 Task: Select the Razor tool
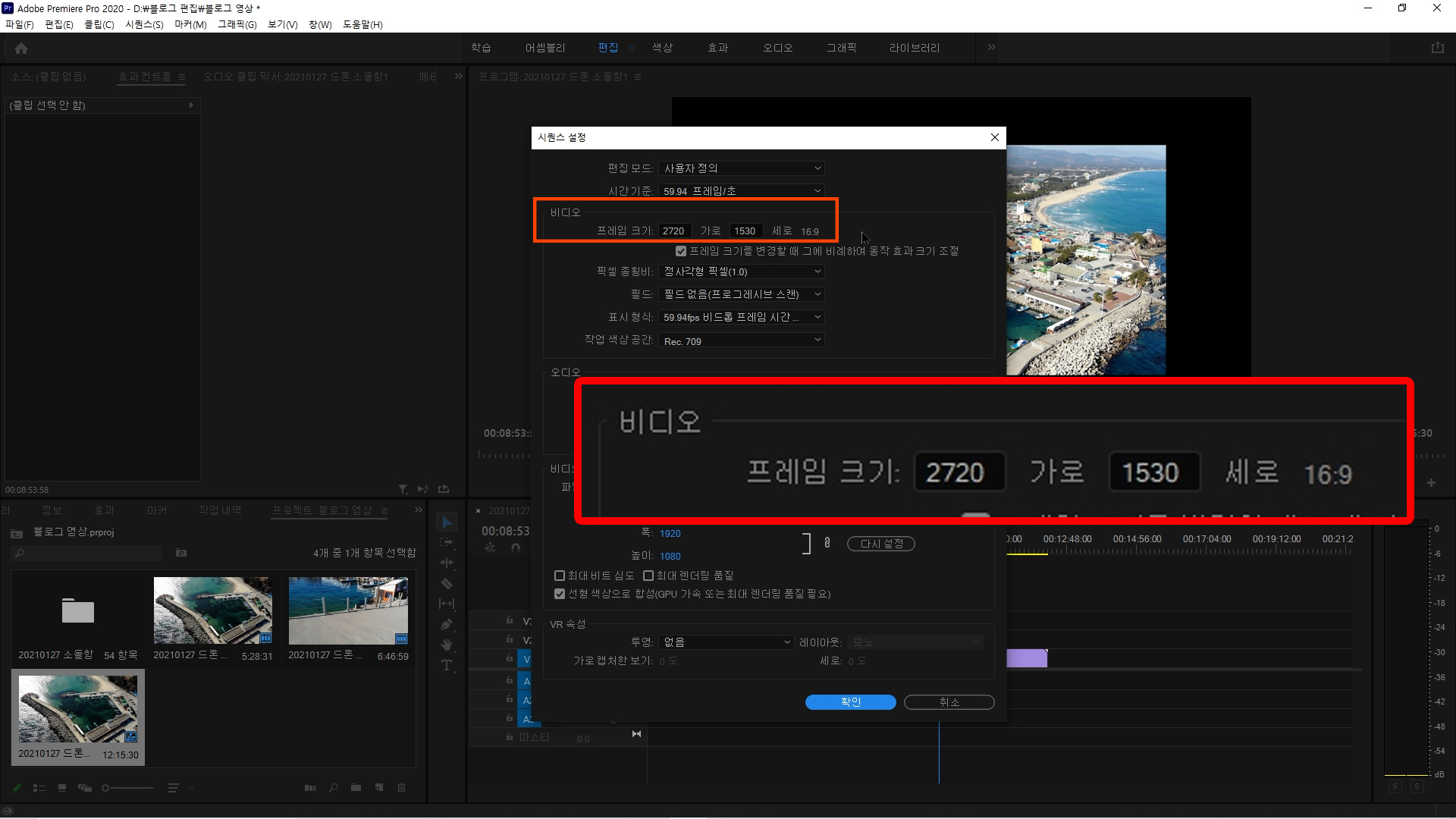point(447,584)
